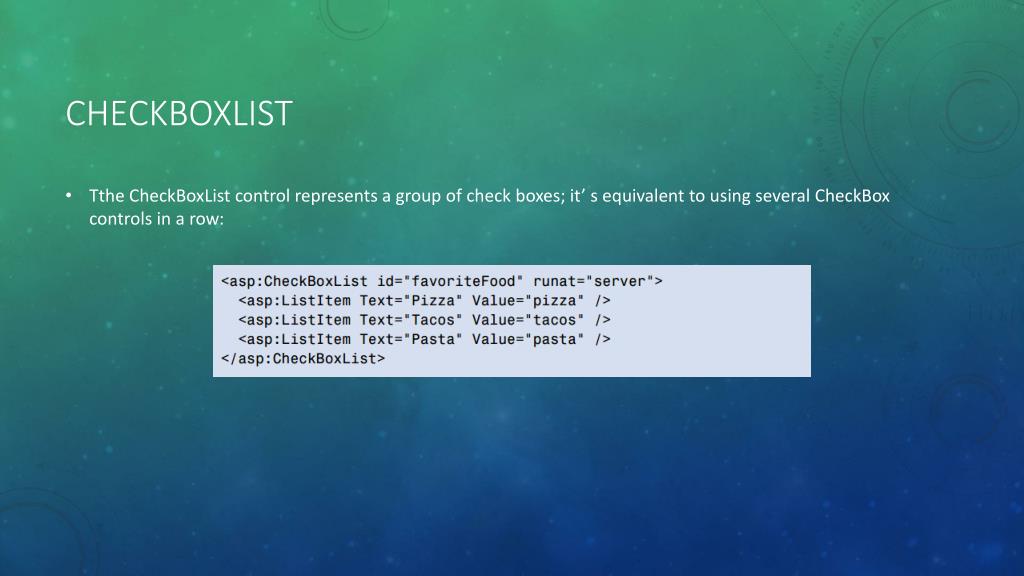1024x576 pixels.
Task: Click the CHECKBOXLIST slide title
Action: pyautogui.click(x=179, y=114)
